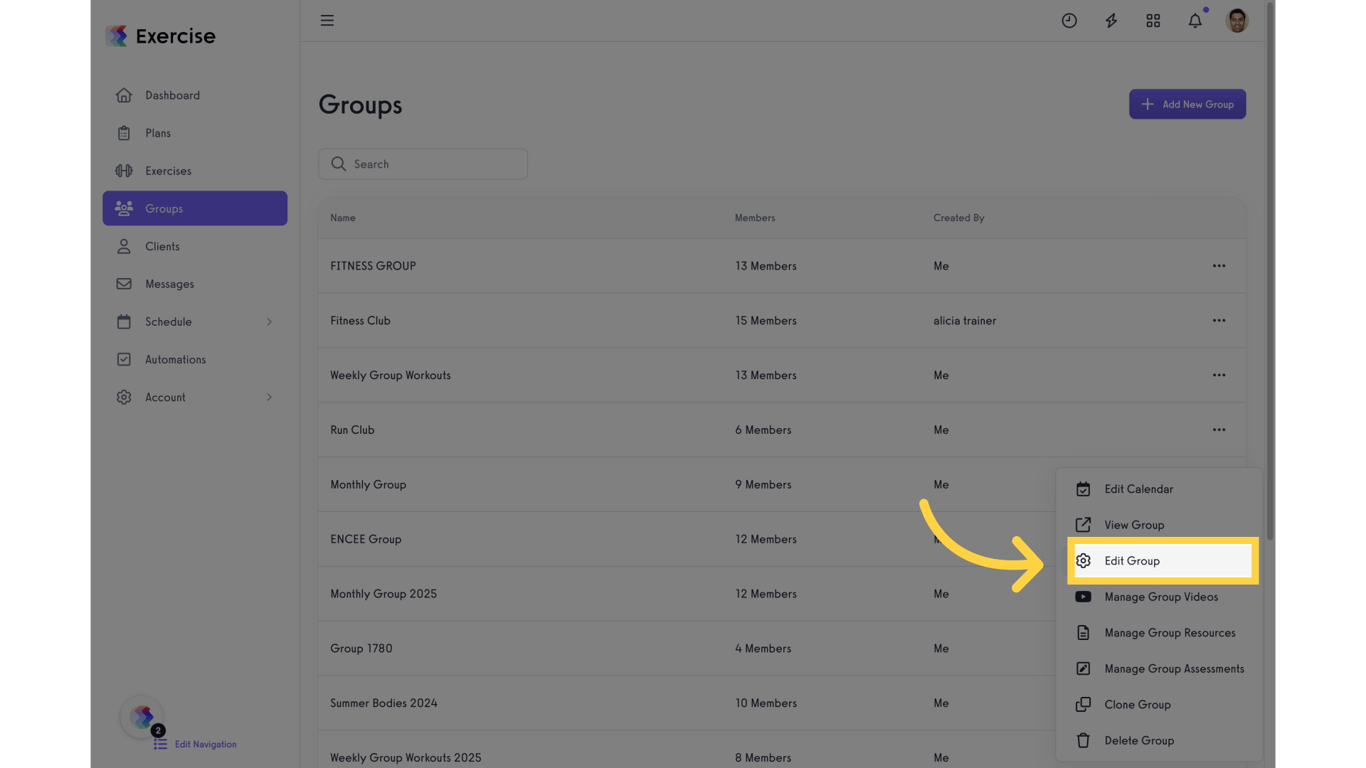Open the three-dot menu for FITNESS GROUP

1219,266
